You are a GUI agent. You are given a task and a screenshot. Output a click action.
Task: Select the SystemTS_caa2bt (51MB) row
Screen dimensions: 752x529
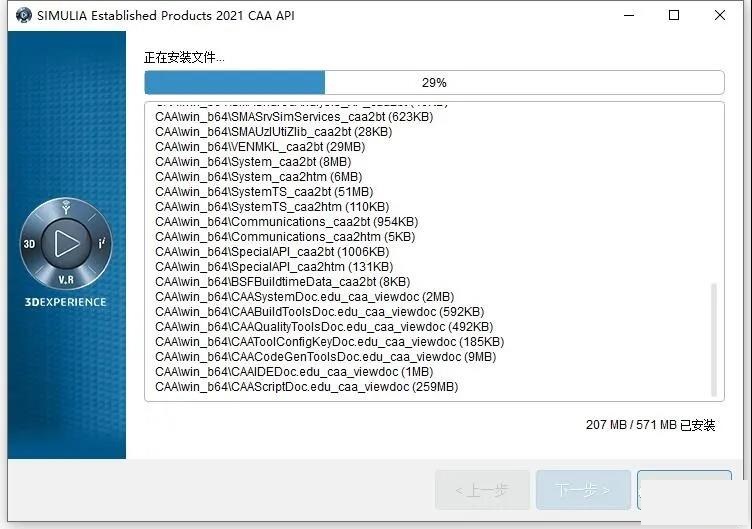264,191
